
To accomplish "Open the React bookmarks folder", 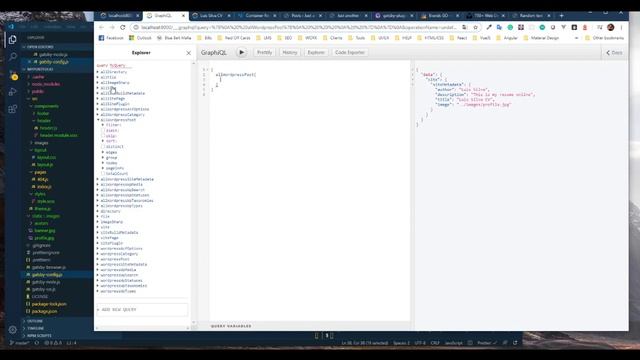I will [458, 38].
